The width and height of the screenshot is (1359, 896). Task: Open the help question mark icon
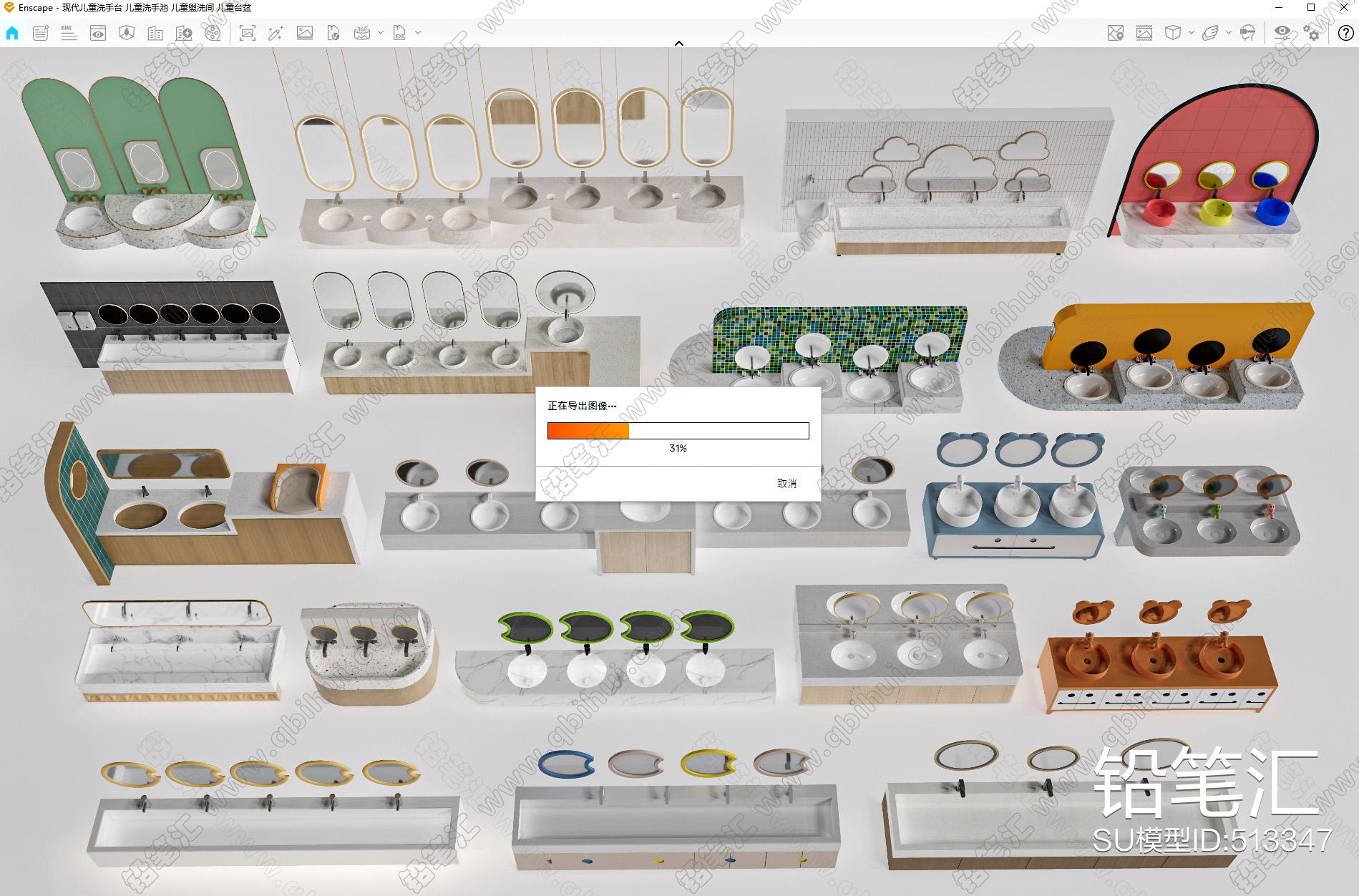[1345, 33]
